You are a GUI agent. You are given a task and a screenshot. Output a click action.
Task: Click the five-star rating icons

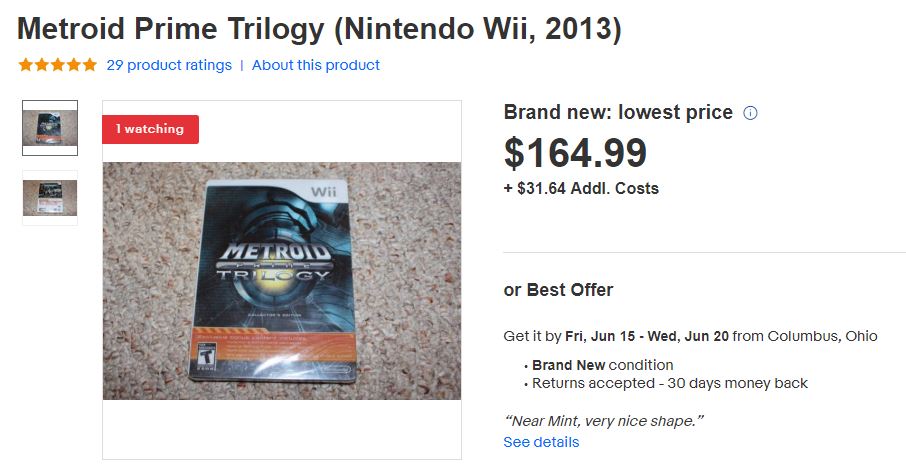coord(58,65)
